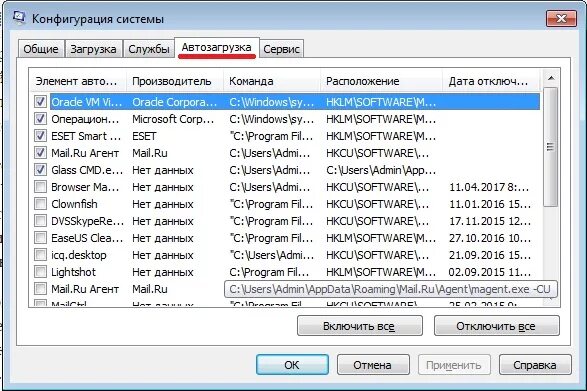Image resolution: width=587 pixels, height=391 pixels.
Task: Click the C:\Users\Admin\App... location cell
Action: point(381,170)
